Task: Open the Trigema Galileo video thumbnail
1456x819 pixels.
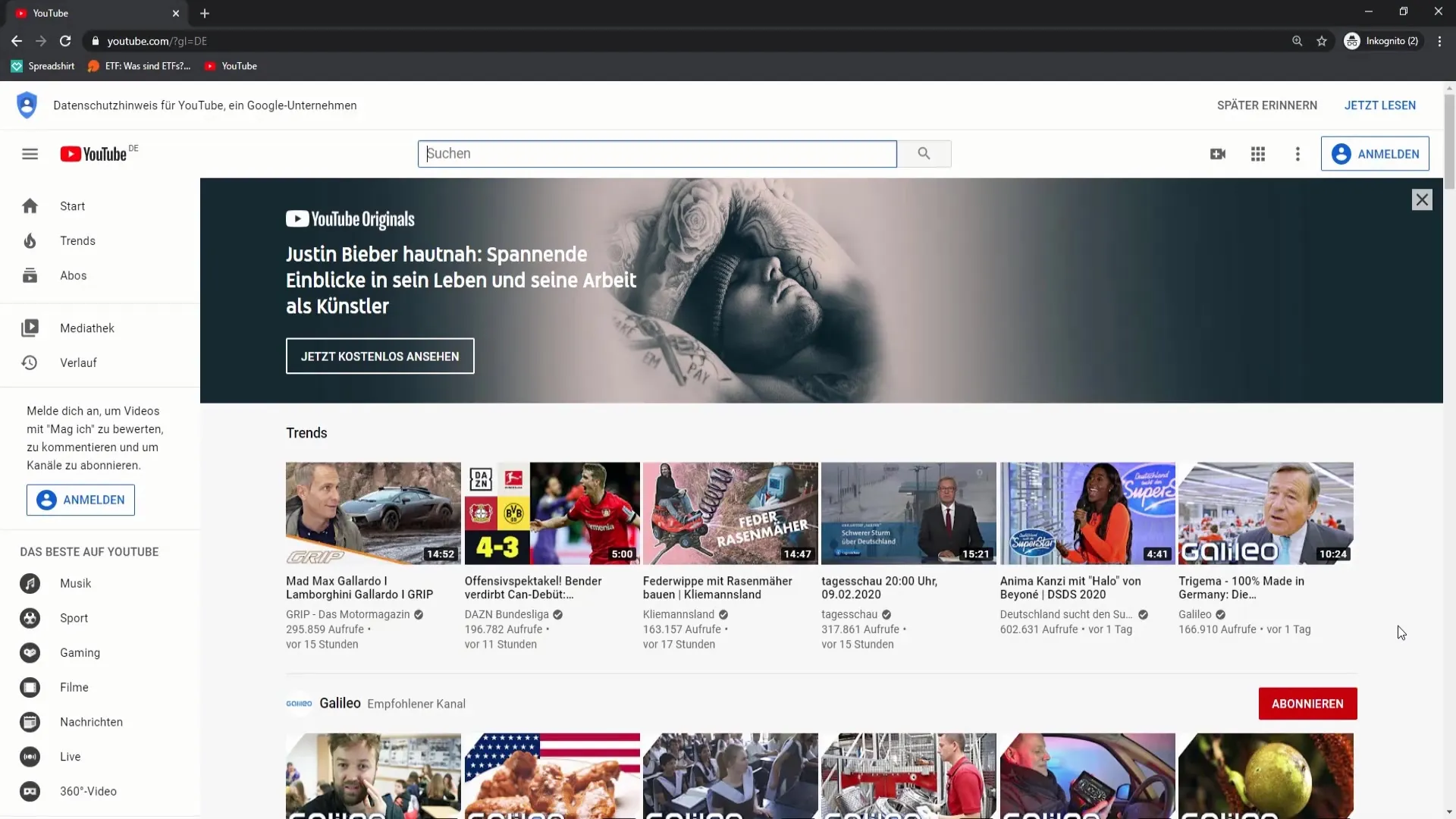Action: (1266, 513)
